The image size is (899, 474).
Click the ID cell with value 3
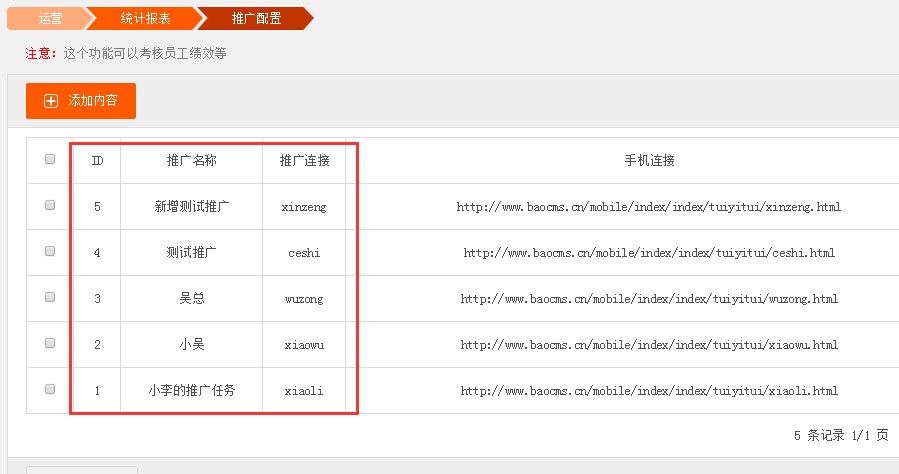pos(97,299)
